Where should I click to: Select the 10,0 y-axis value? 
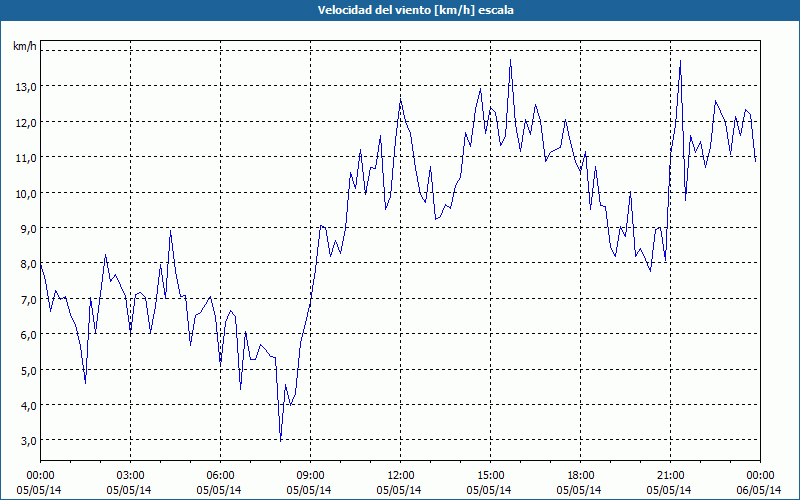point(26,194)
